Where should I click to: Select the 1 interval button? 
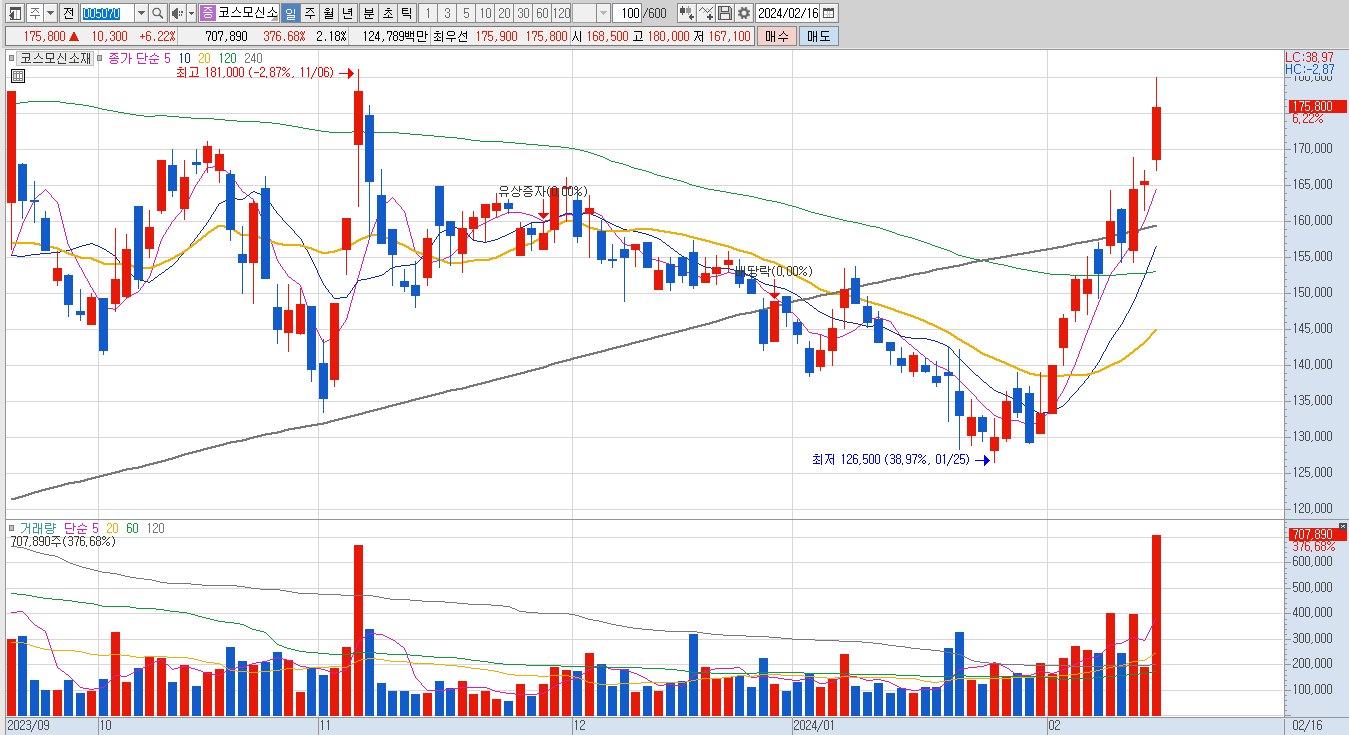[427, 13]
